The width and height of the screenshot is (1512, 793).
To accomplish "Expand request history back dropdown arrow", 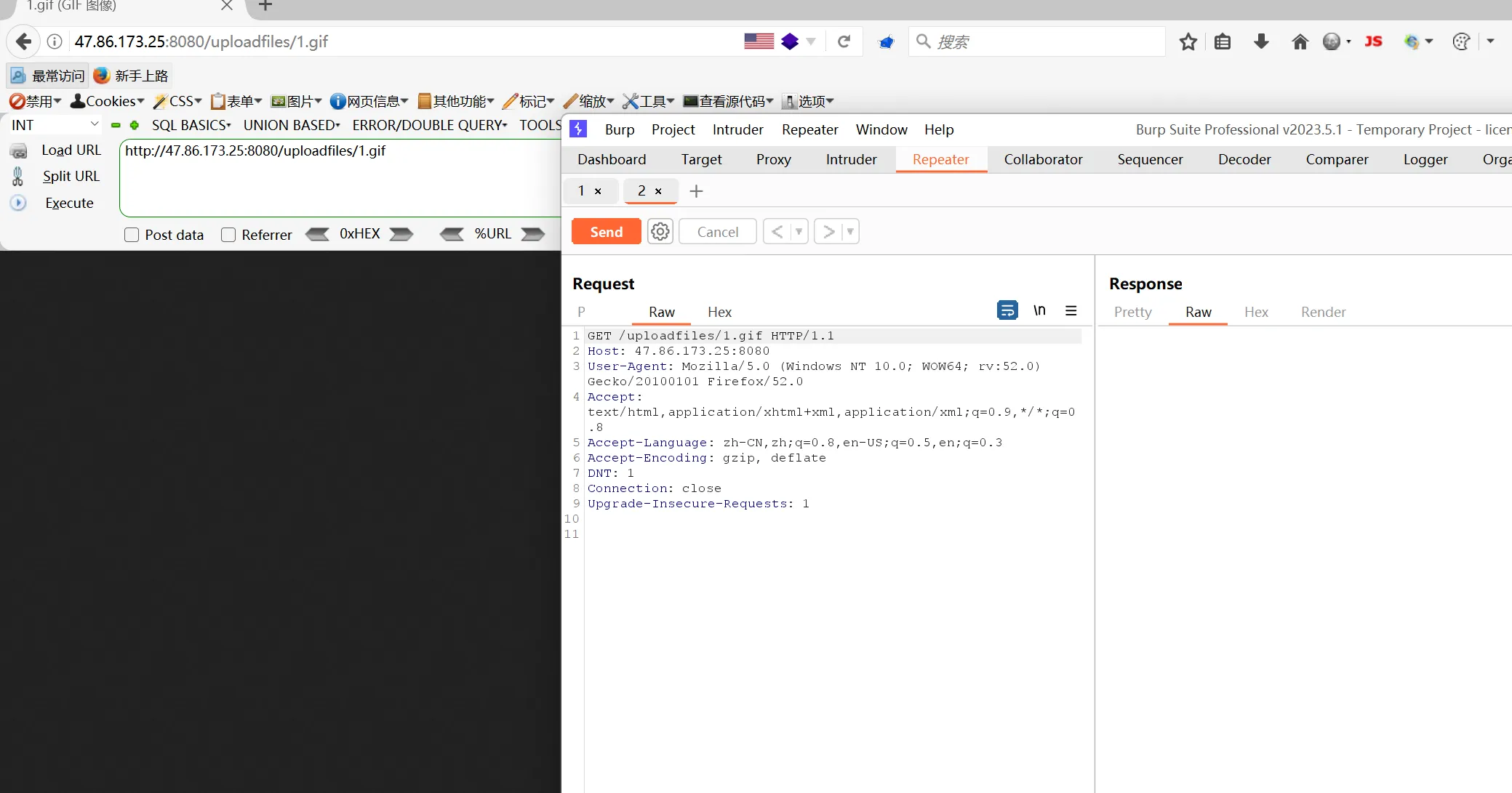I will (x=799, y=232).
